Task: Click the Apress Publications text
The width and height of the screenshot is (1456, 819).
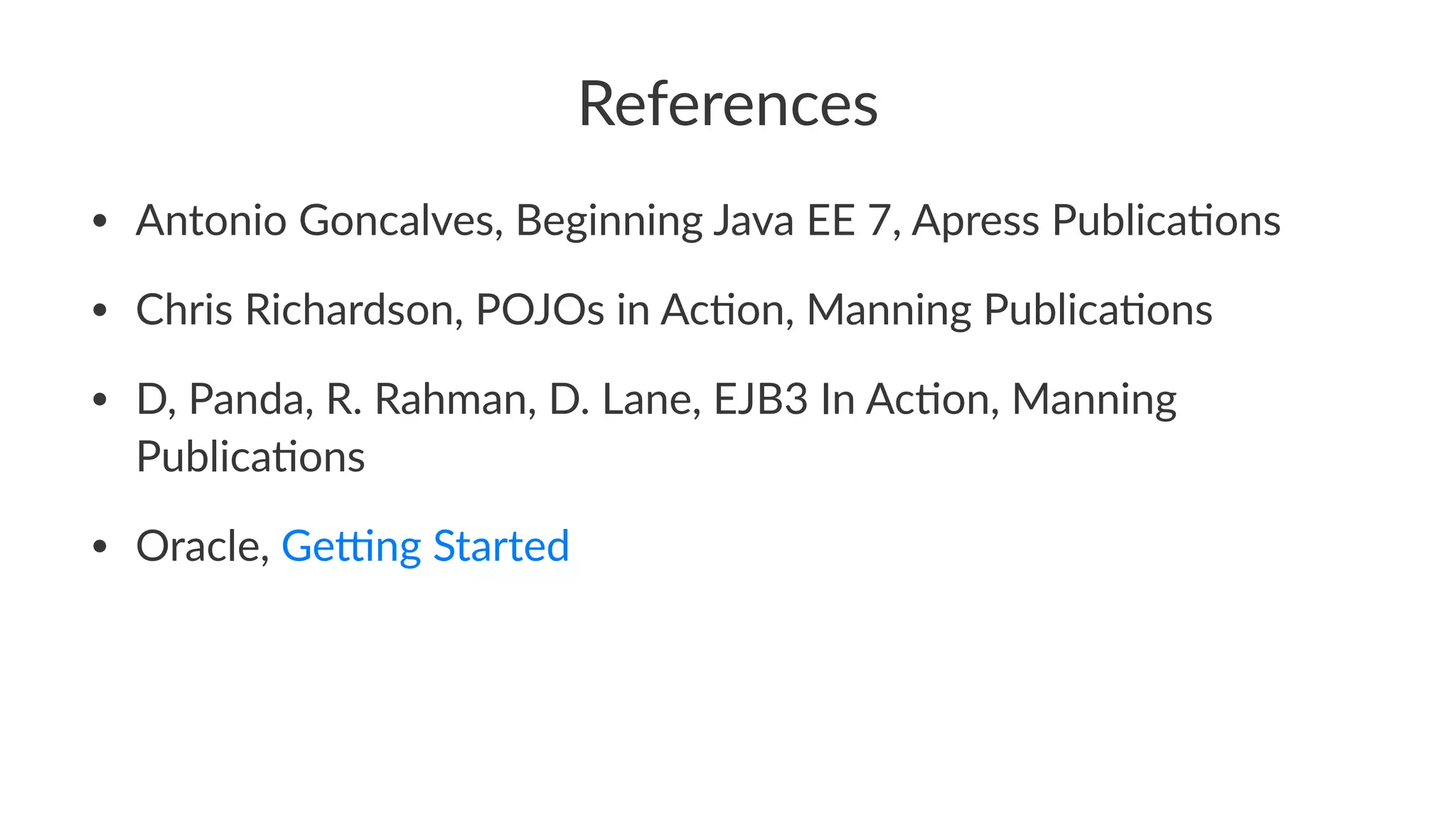Action: (1096, 220)
